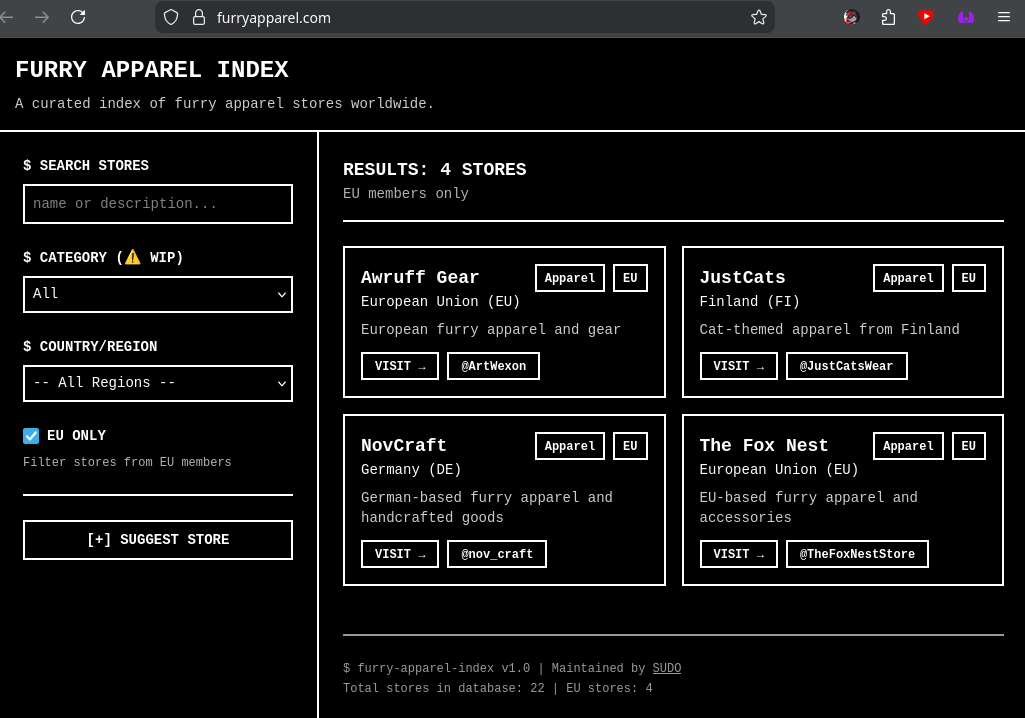Visit the JustCats store
Screen dimensions: 1025x718
pos(738,366)
